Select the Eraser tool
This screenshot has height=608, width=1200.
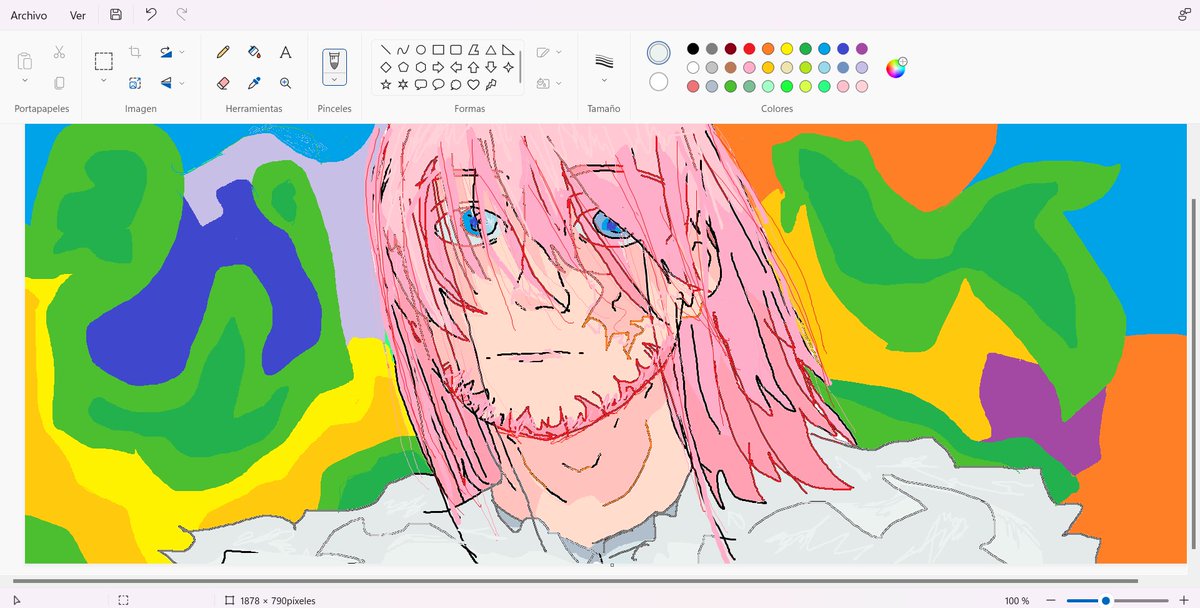pos(223,83)
